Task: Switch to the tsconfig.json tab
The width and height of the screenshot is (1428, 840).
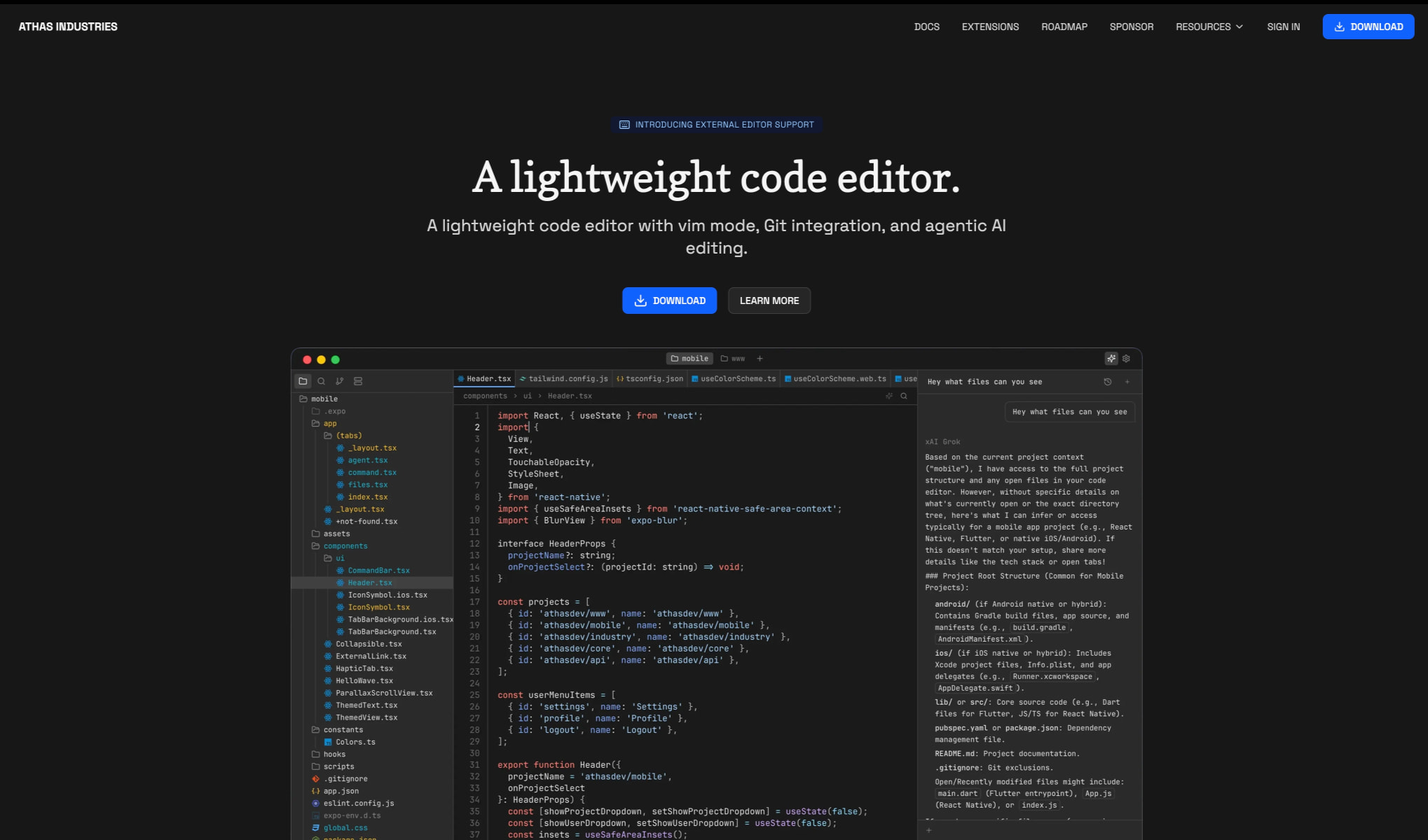Action: tap(650, 379)
